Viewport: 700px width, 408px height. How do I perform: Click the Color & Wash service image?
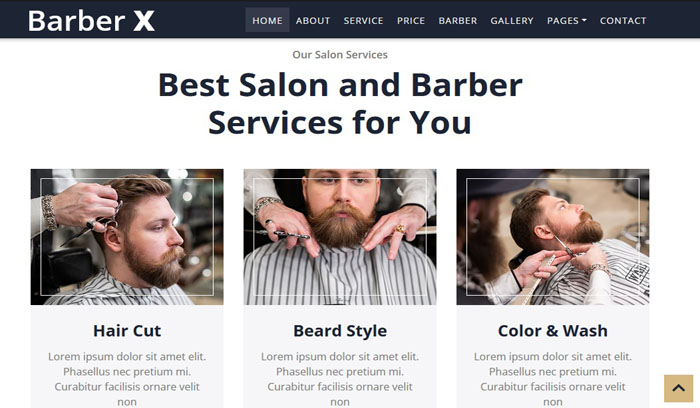[553, 237]
